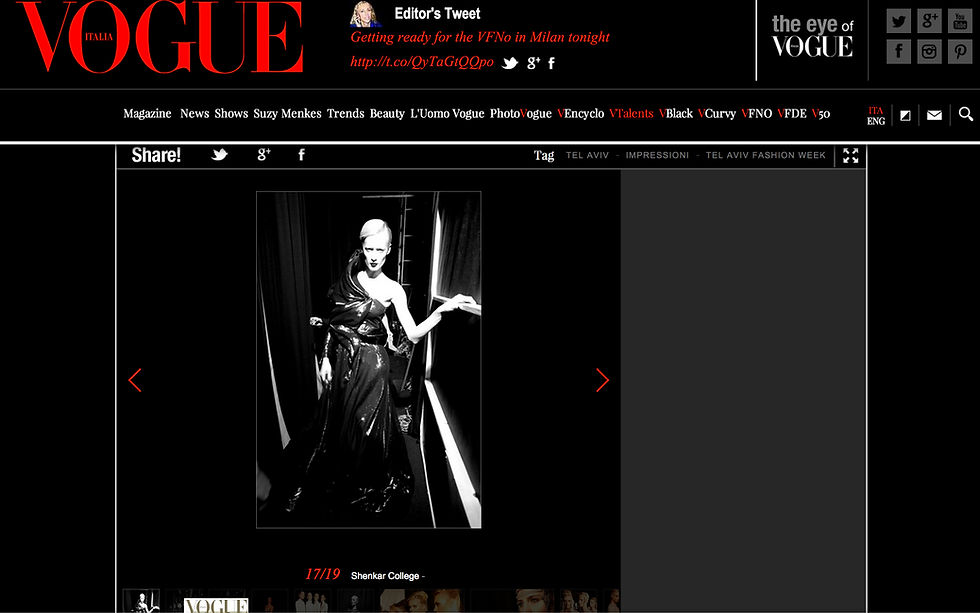Open Vogue YouTube channel icon
The width and height of the screenshot is (980, 613).
click(959, 21)
